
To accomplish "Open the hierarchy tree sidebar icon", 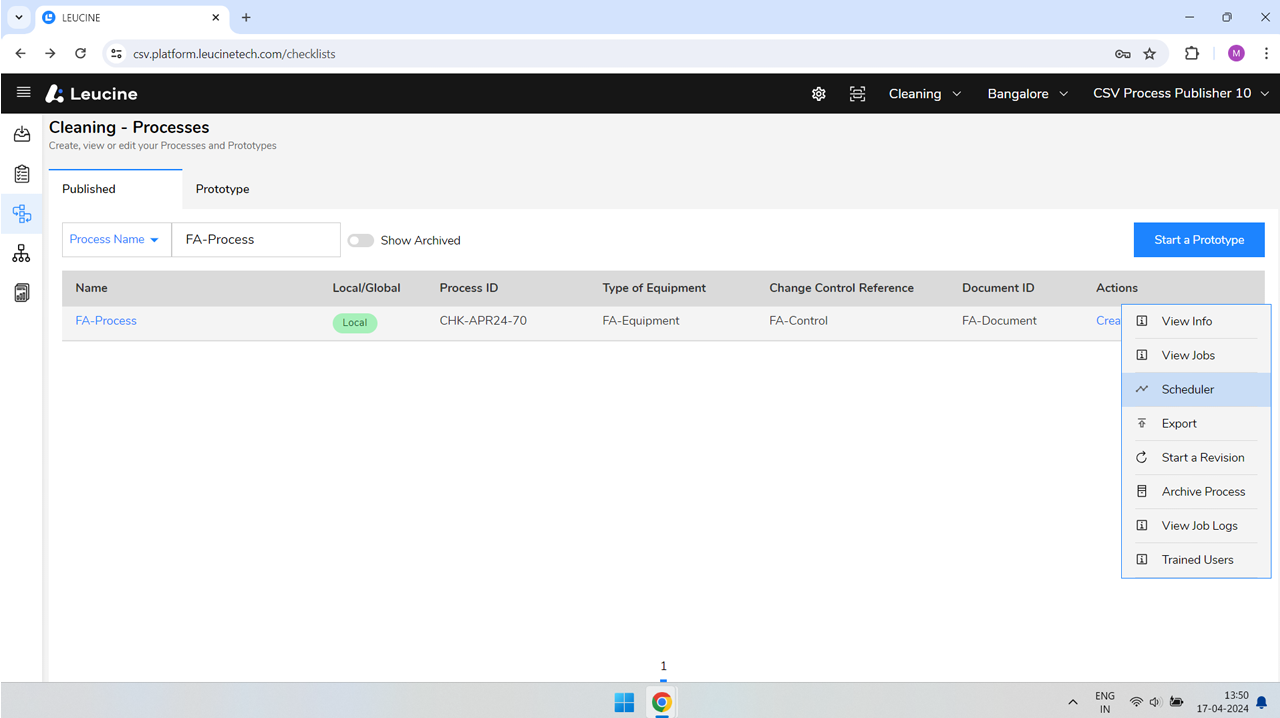I will coord(21,253).
